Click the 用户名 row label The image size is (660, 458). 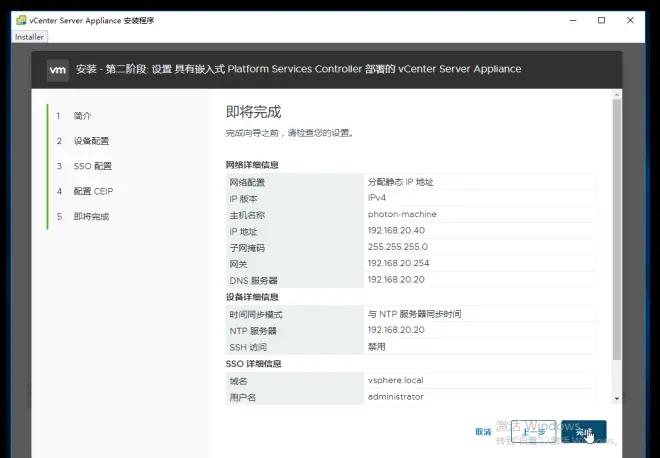[x=242, y=397]
